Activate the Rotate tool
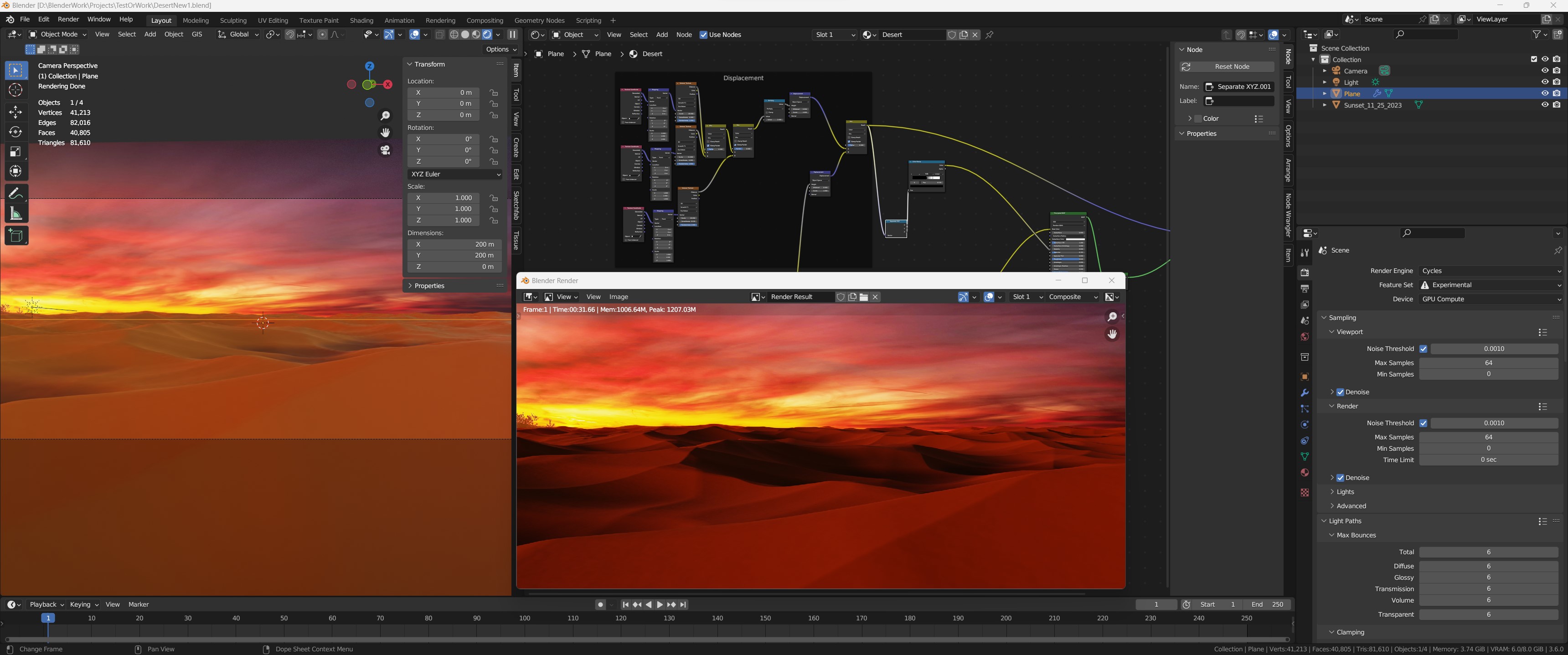This screenshot has width=1568, height=655. tap(16, 131)
